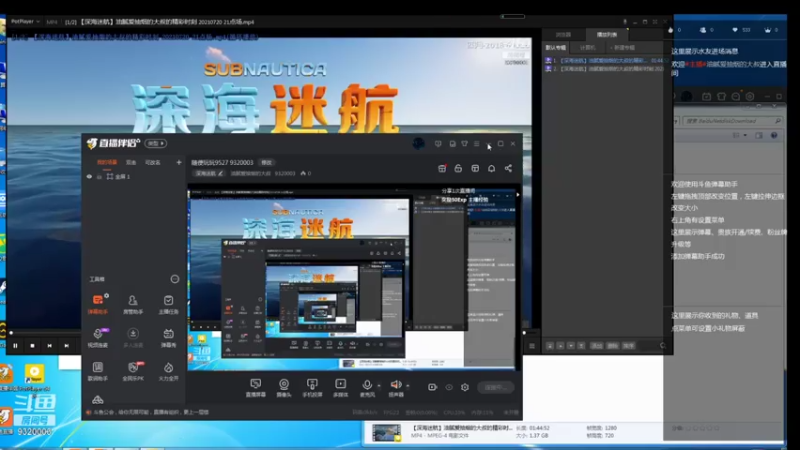
Task: Click the 深海迷航 category edit tag
Action: coord(209,173)
